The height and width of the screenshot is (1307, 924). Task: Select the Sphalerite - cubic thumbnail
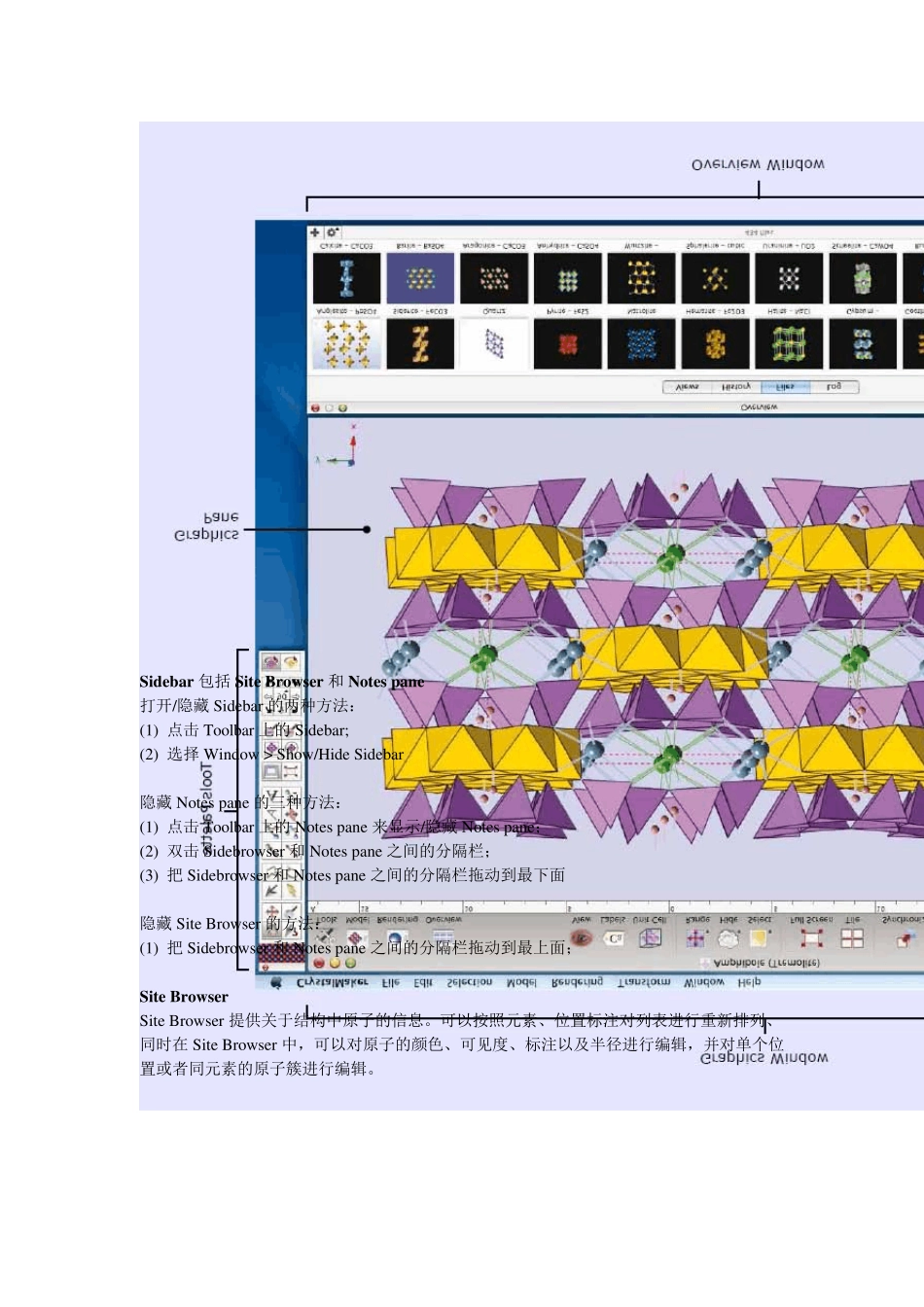point(715,277)
